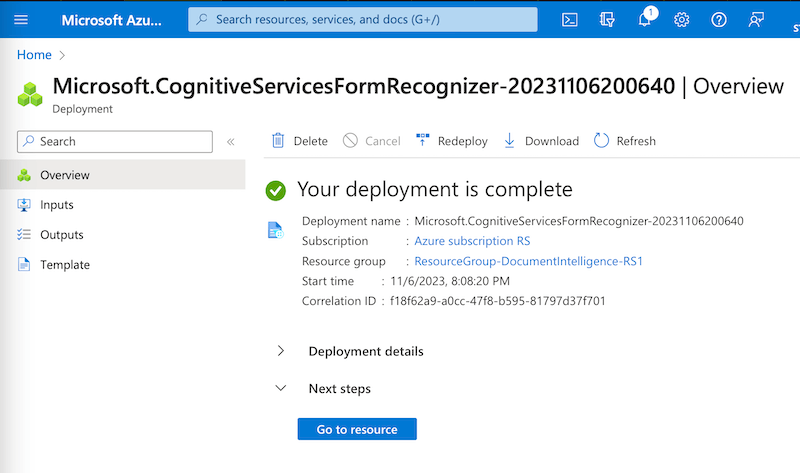
Task: Click the Go to resource button
Action: tap(357, 429)
